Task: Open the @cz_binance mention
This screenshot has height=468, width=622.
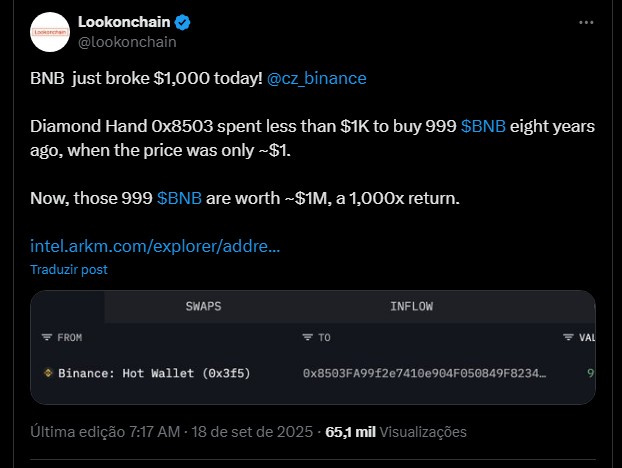Action: pos(317,78)
